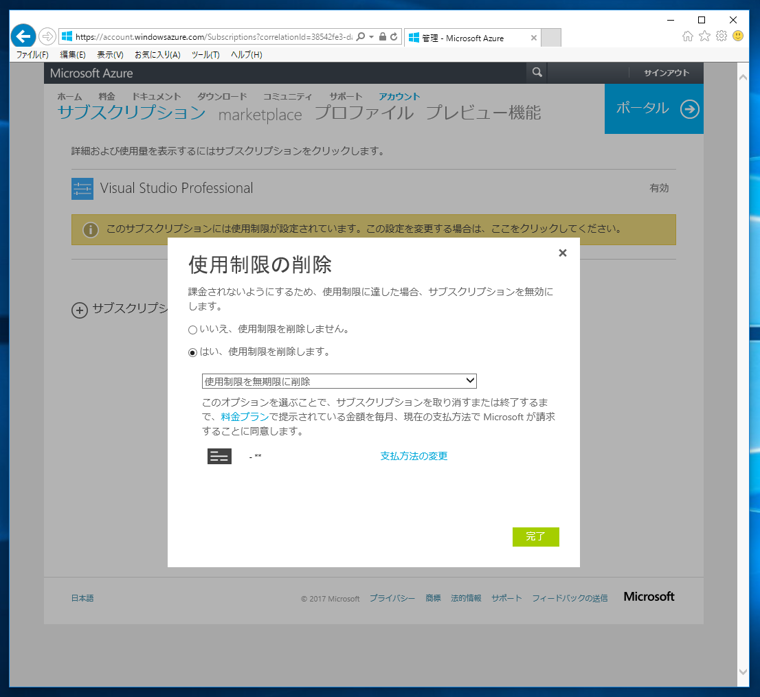Image resolution: width=760 pixels, height=697 pixels.
Task: Select radio はい、使用制限を削除します
Action: pyautogui.click(x=192, y=352)
